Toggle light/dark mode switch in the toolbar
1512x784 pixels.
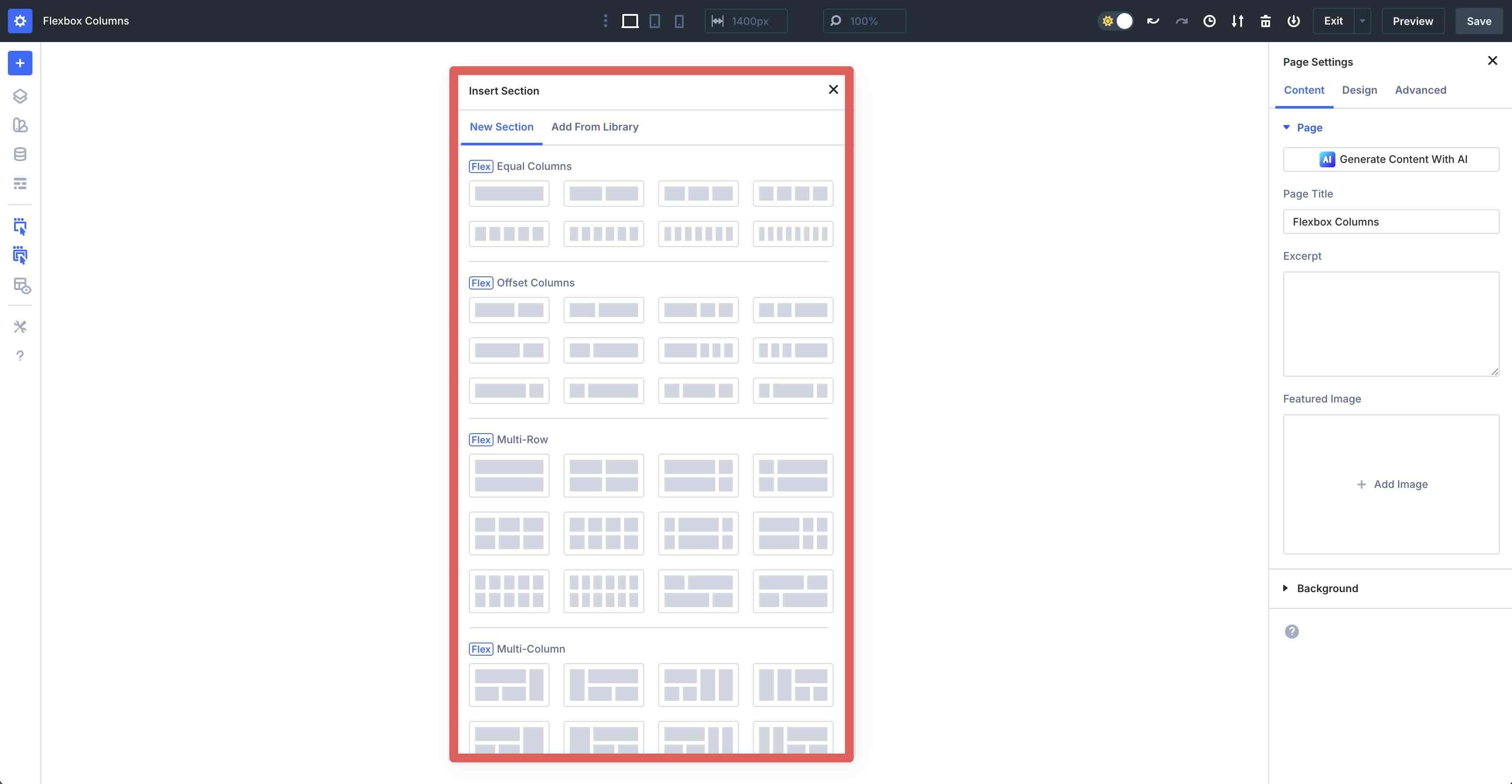pos(1115,21)
